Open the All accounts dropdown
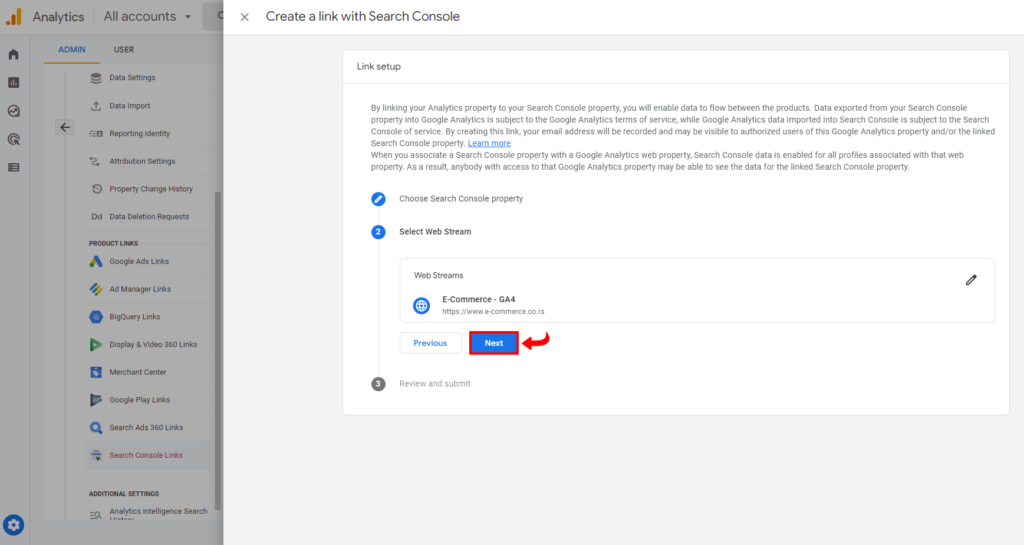The width and height of the screenshot is (1024, 545). (x=148, y=16)
